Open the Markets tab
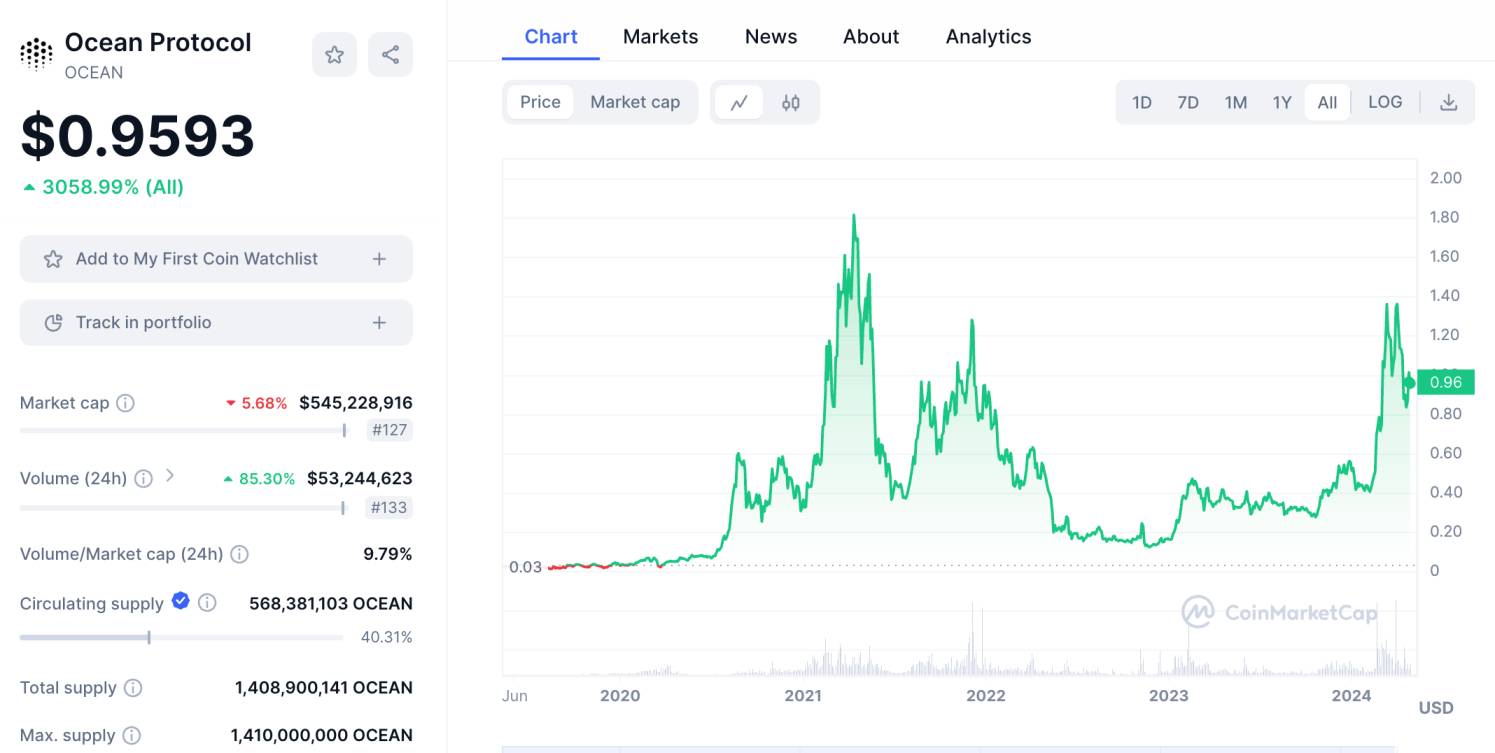Viewport: 1495px width, 753px height. tap(660, 37)
